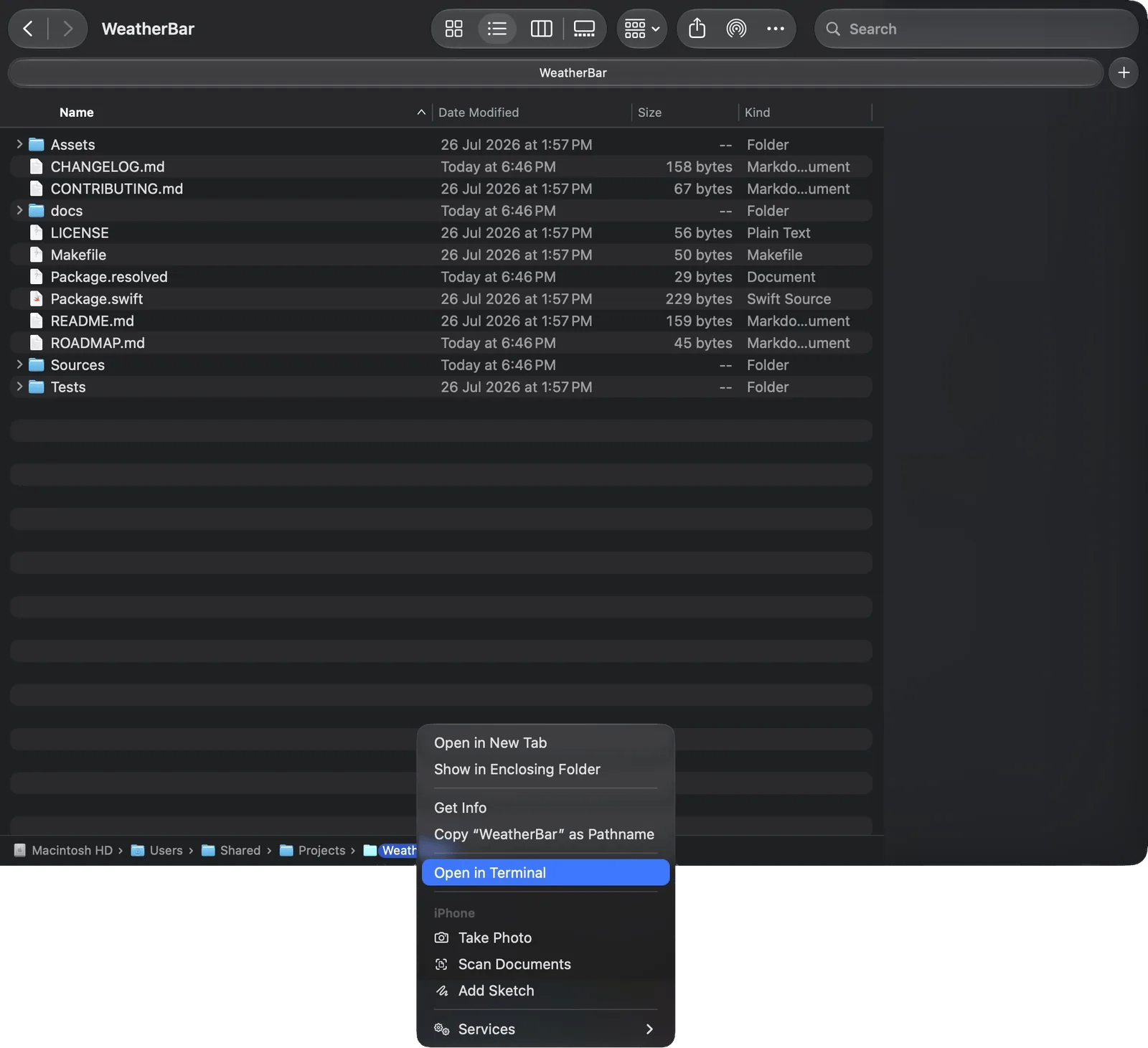Screen dimensions: 1148x1048
Task: Click Macintosh HD in path bar
Action: pyautogui.click(x=64, y=850)
